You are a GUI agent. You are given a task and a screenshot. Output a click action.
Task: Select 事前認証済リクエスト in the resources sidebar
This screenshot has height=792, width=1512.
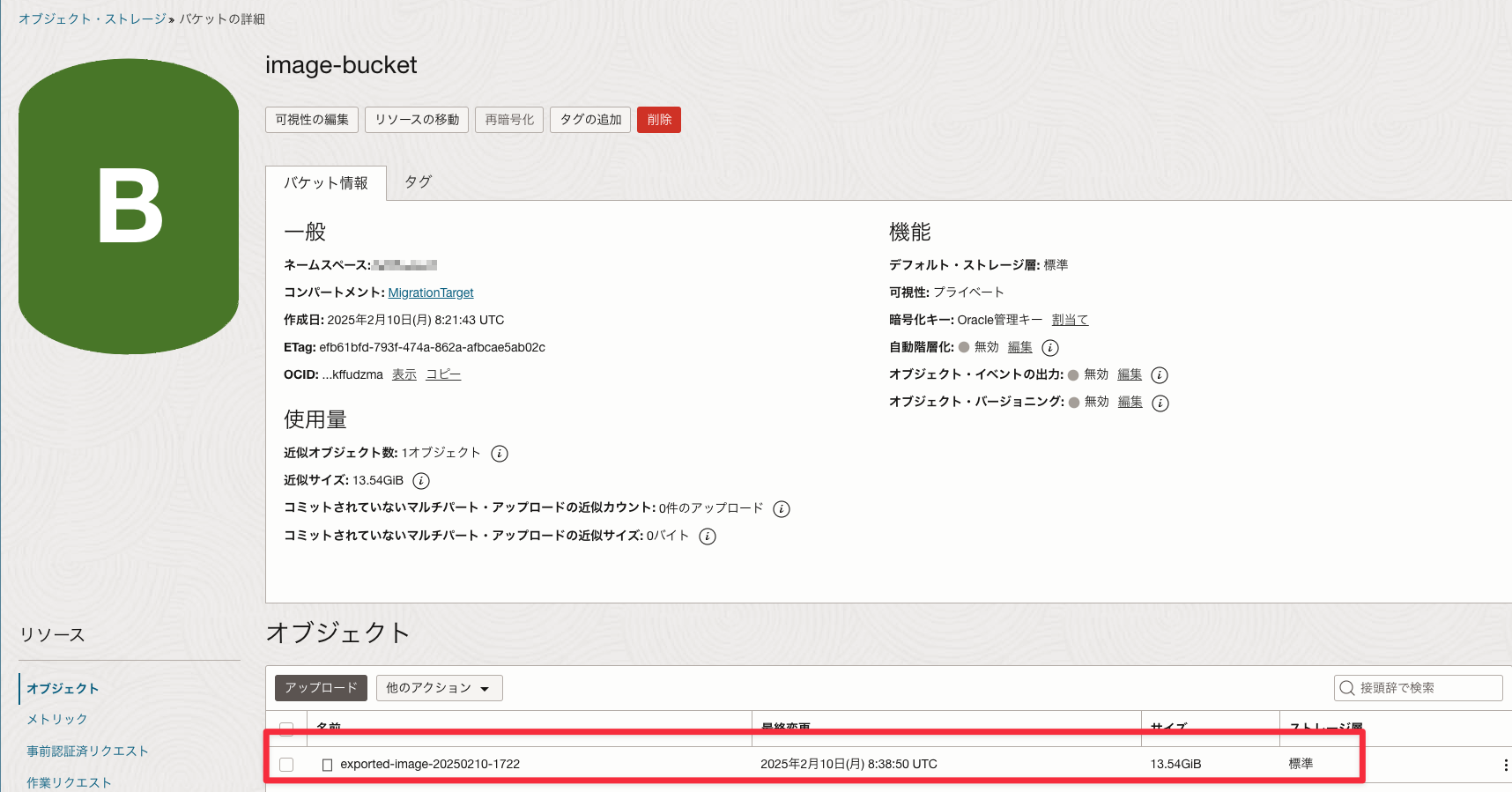[x=87, y=751]
